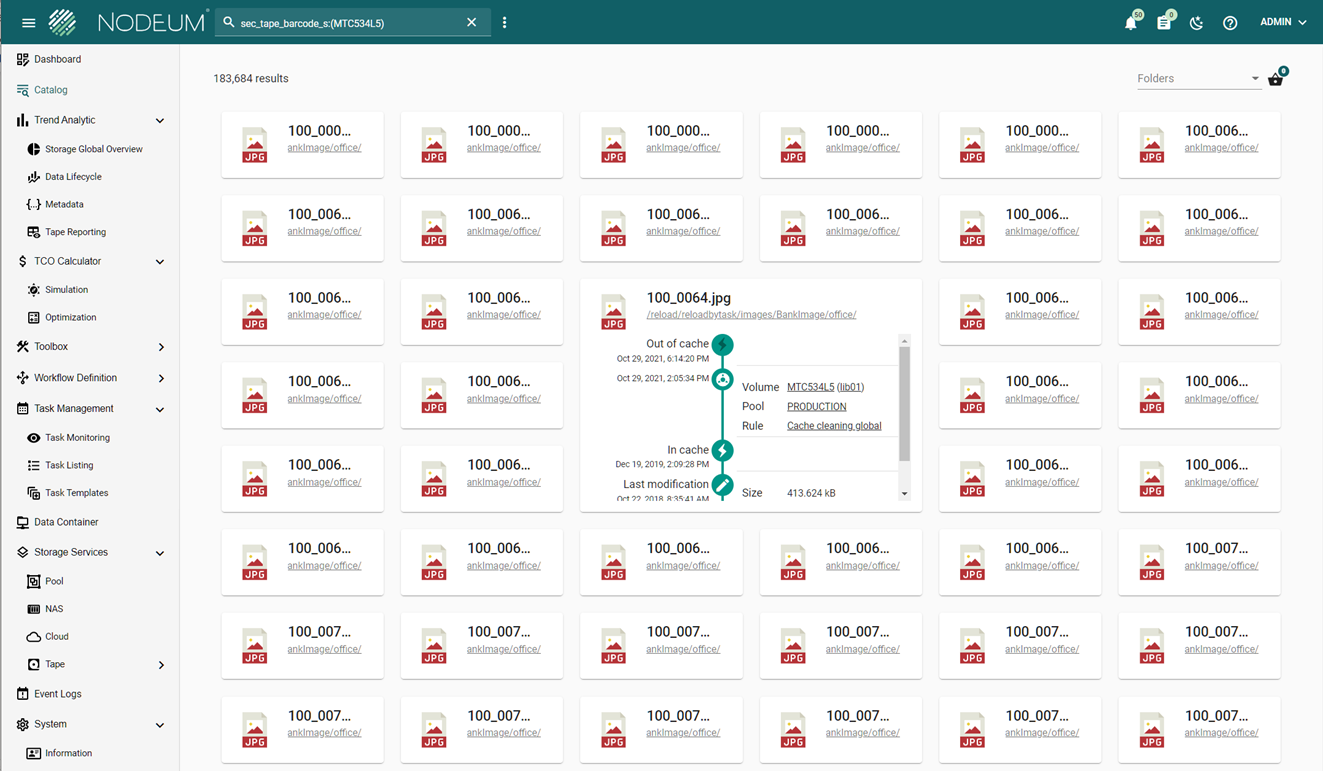Open the help question mark icon
1323x771 pixels.
1230,23
